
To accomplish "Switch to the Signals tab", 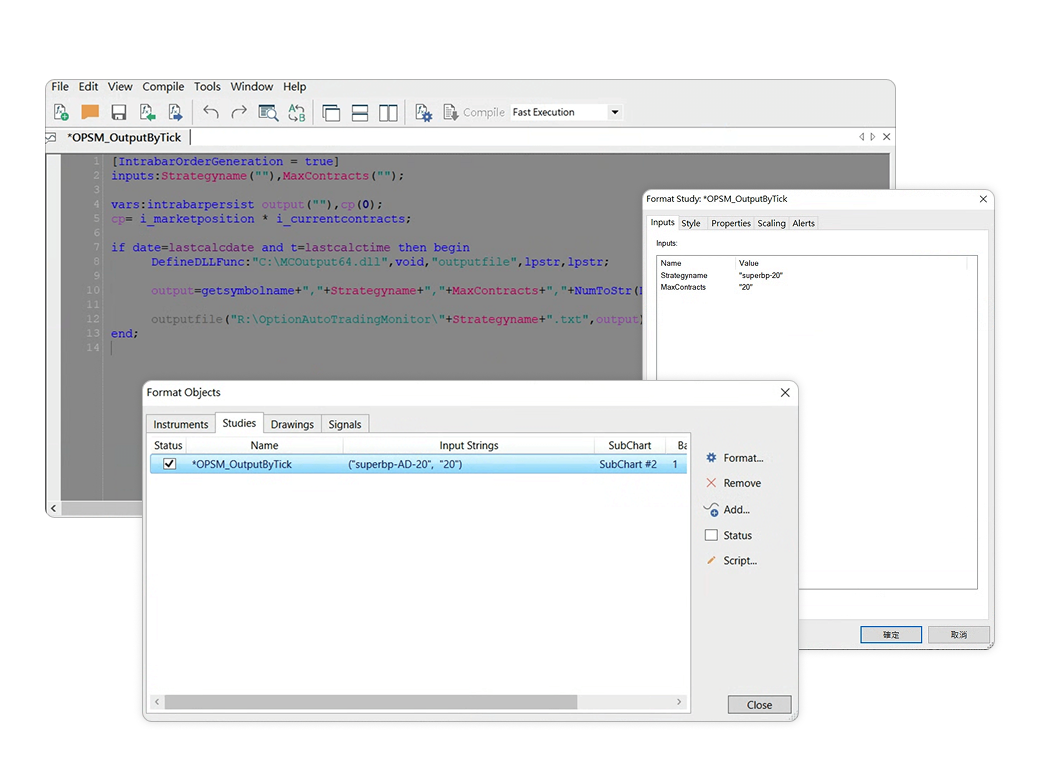I will point(345,424).
